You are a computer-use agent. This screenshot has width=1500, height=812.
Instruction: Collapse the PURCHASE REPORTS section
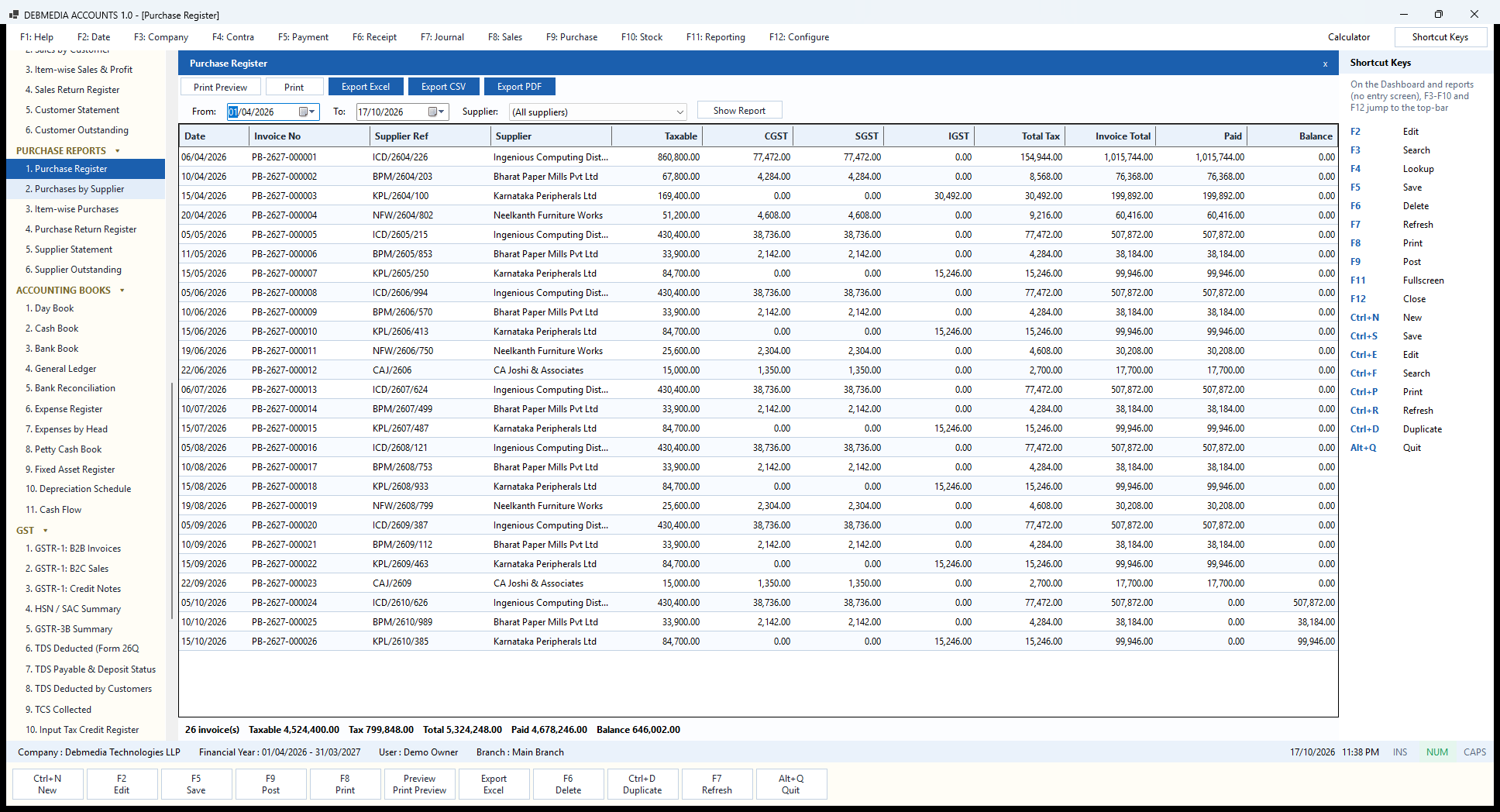(x=118, y=151)
